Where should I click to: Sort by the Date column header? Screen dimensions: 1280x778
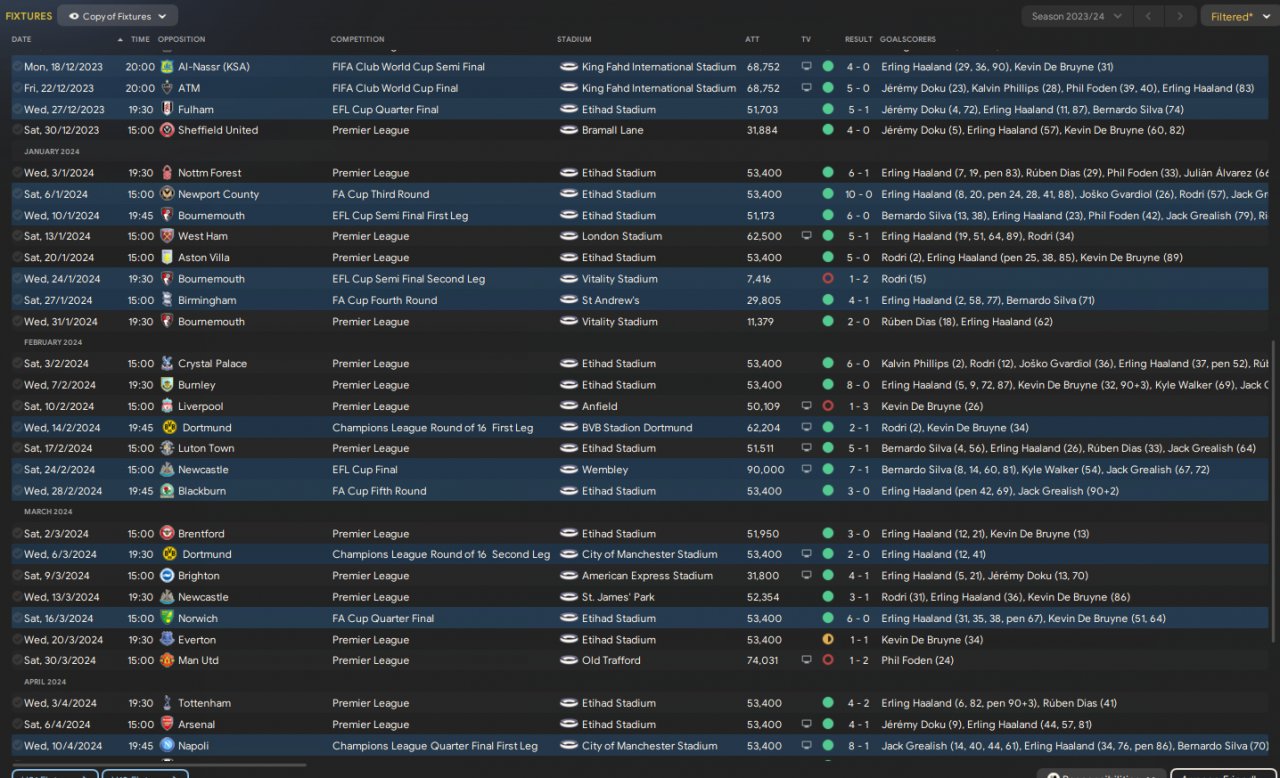[x=21, y=39]
